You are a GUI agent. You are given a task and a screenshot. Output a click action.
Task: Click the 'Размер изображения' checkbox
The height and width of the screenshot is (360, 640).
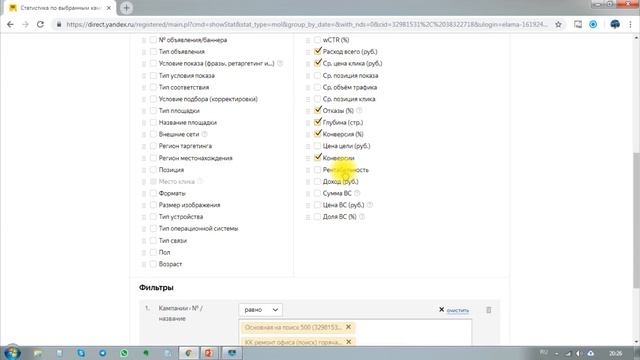pos(153,204)
